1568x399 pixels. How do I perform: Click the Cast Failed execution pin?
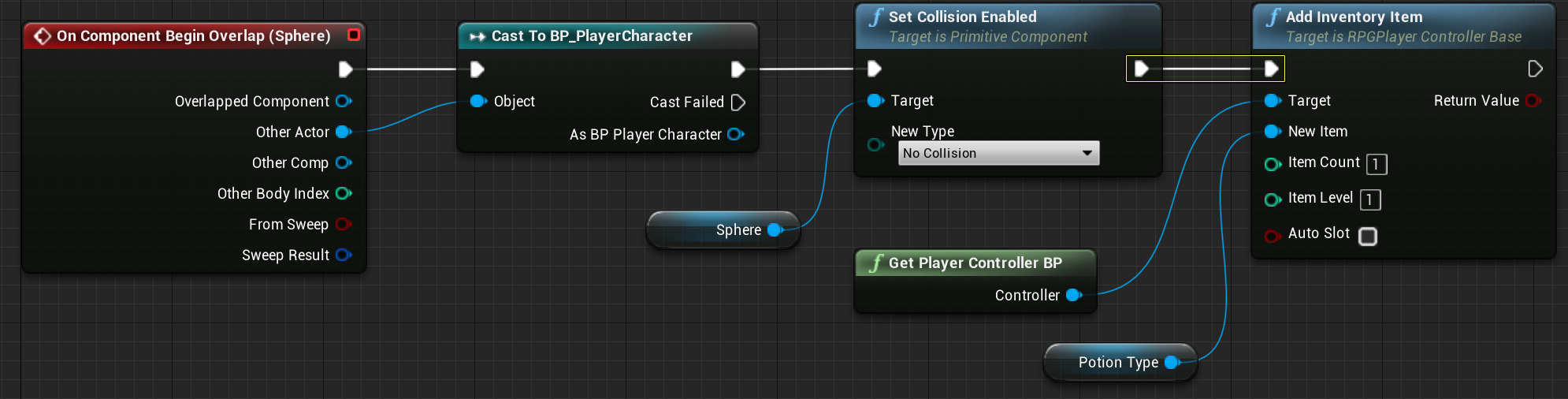pyautogui.click(x=738, y=103)
